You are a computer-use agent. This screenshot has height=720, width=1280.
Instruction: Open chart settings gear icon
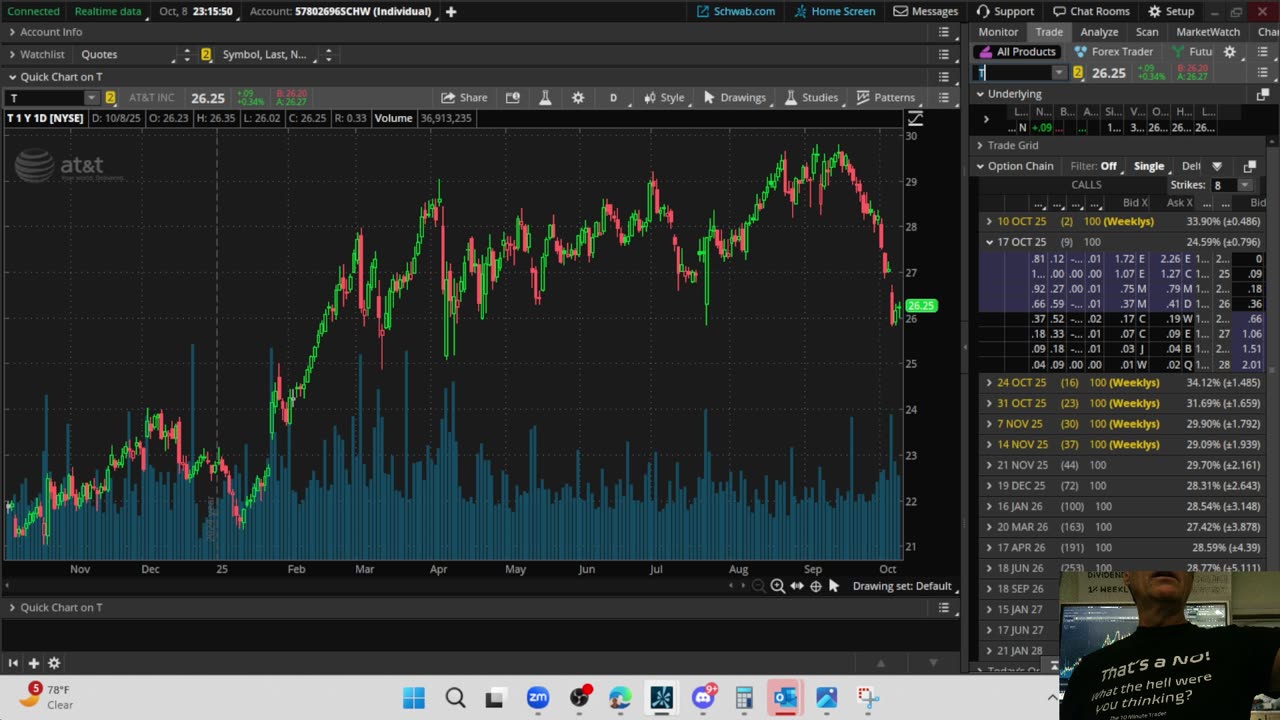(x=578, y=97)
